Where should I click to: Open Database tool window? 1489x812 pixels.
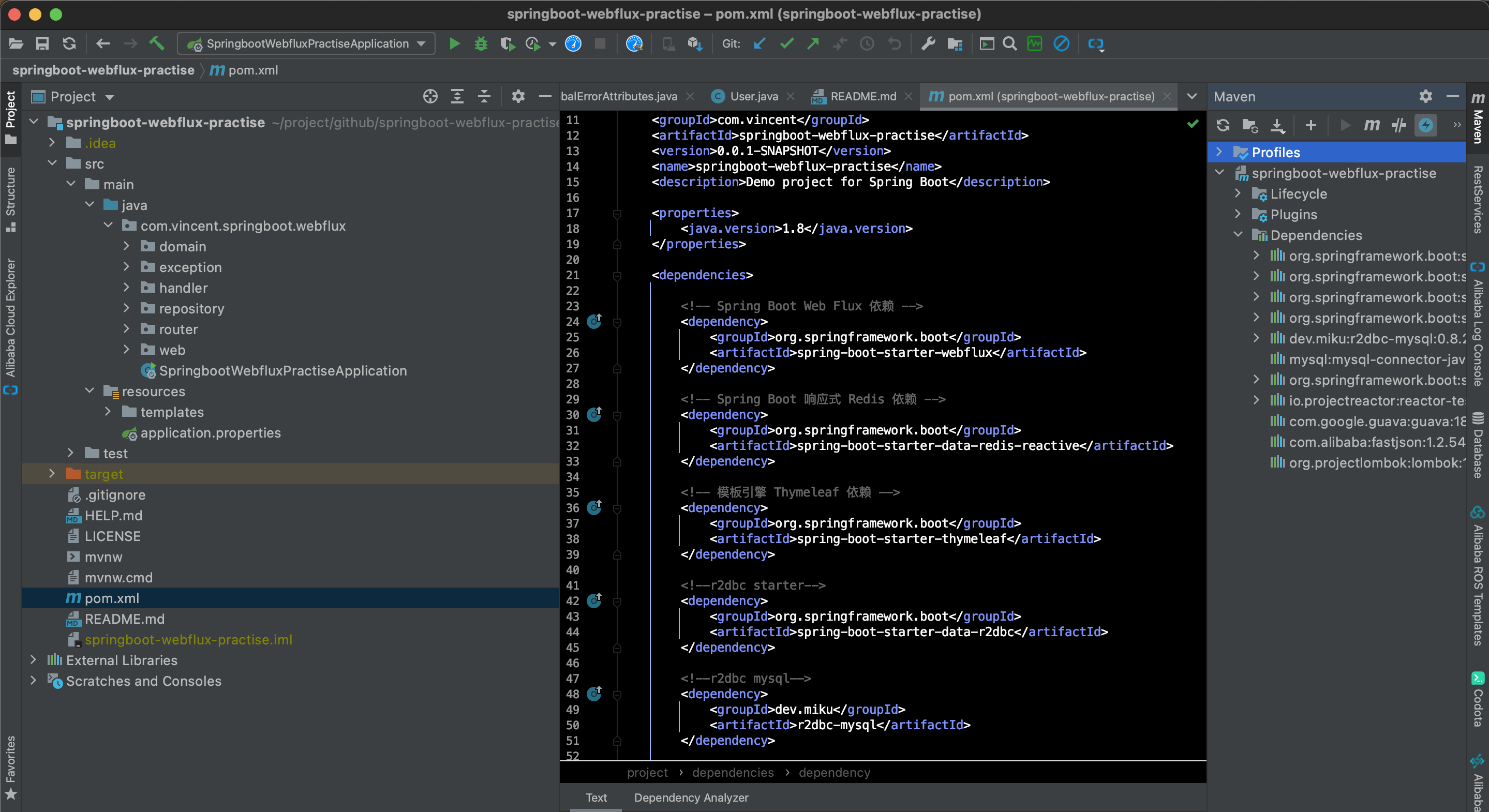tap(1478, 445)
